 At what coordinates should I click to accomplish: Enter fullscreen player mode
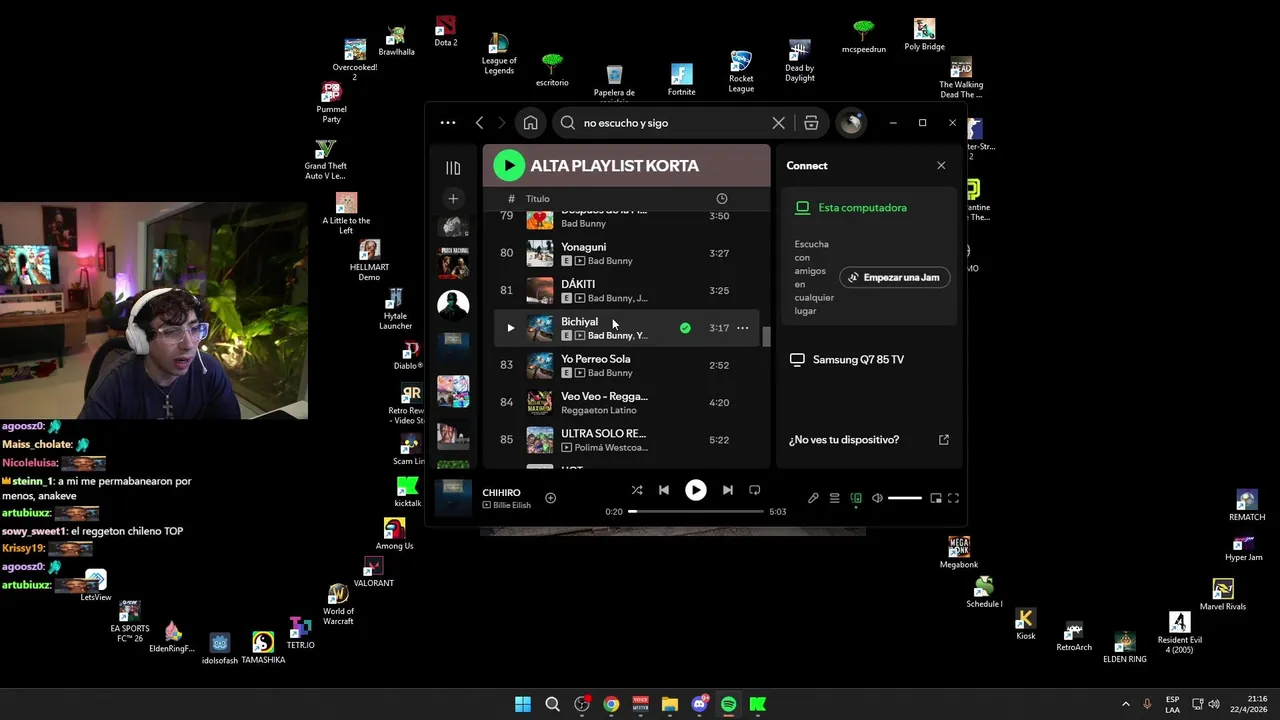(x=954, y=498)
